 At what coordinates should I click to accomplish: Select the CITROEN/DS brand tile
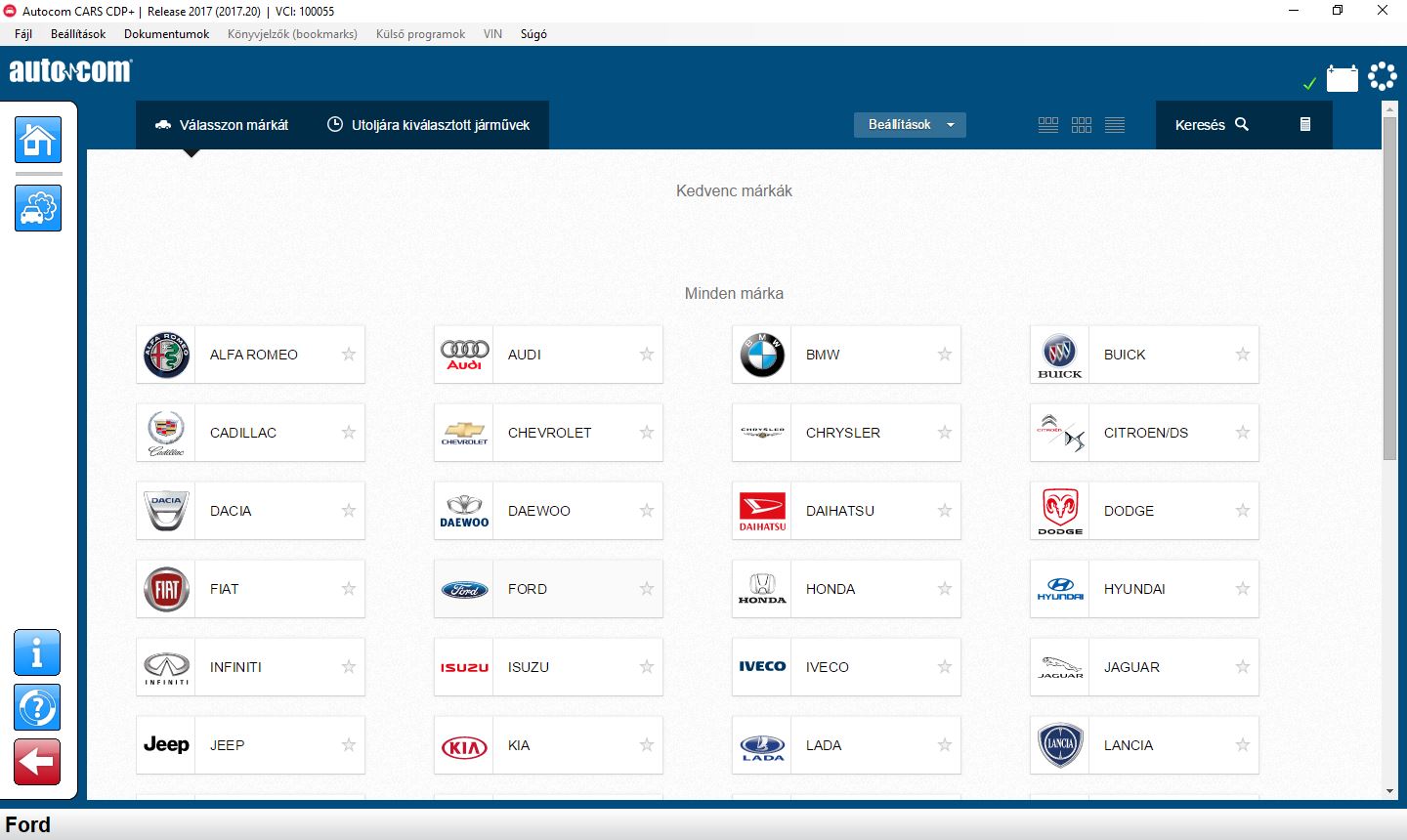tap(1144, 433)
